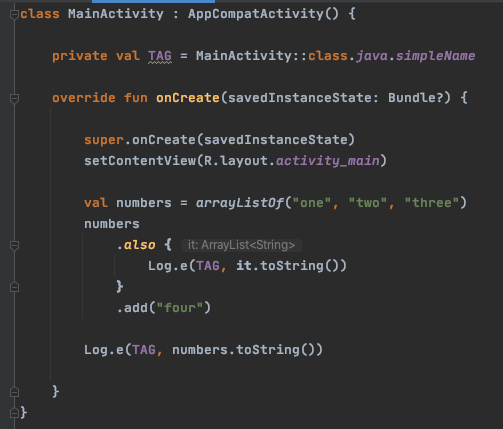Click fold end marker at class closing brace

point(14,413)
